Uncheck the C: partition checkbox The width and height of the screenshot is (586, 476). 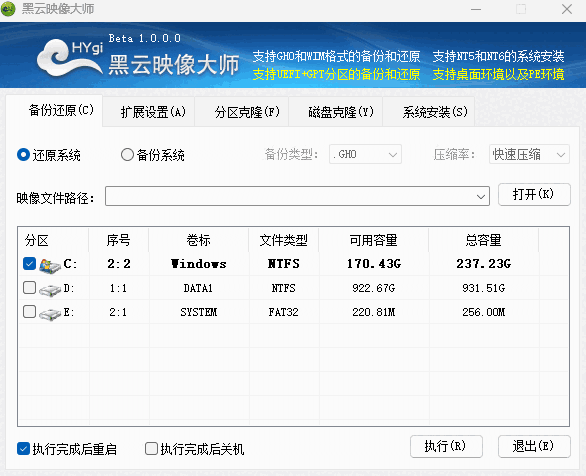(x=29, y=263)
